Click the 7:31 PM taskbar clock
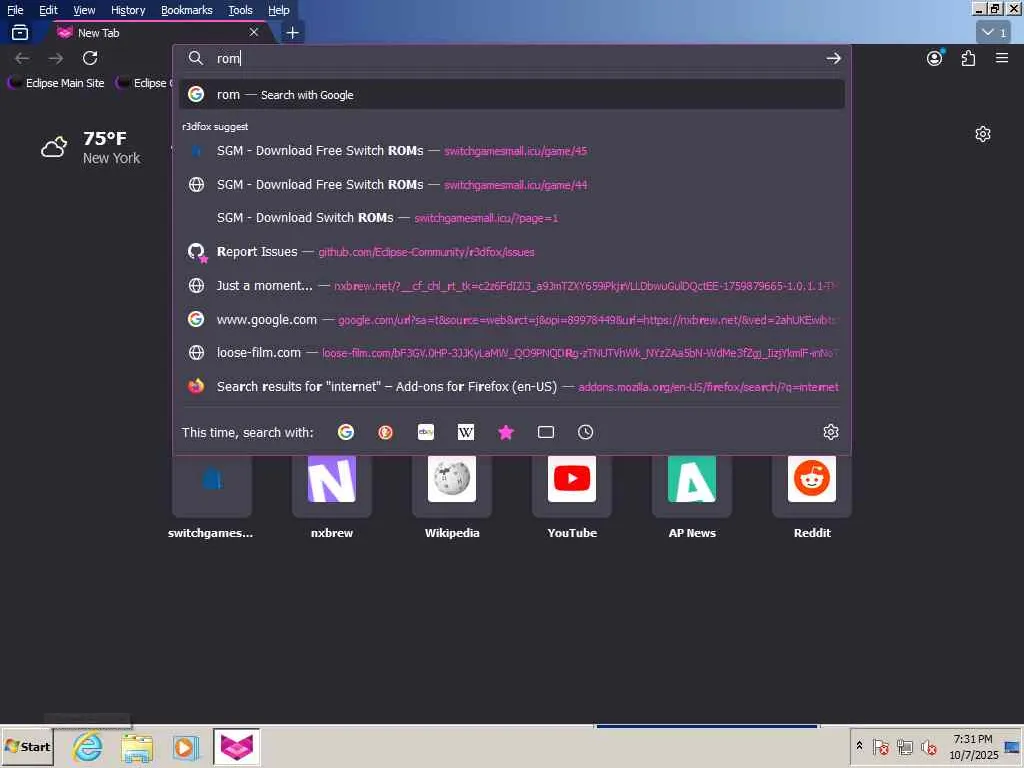The image size is (1024, 768). click(973, 747)
